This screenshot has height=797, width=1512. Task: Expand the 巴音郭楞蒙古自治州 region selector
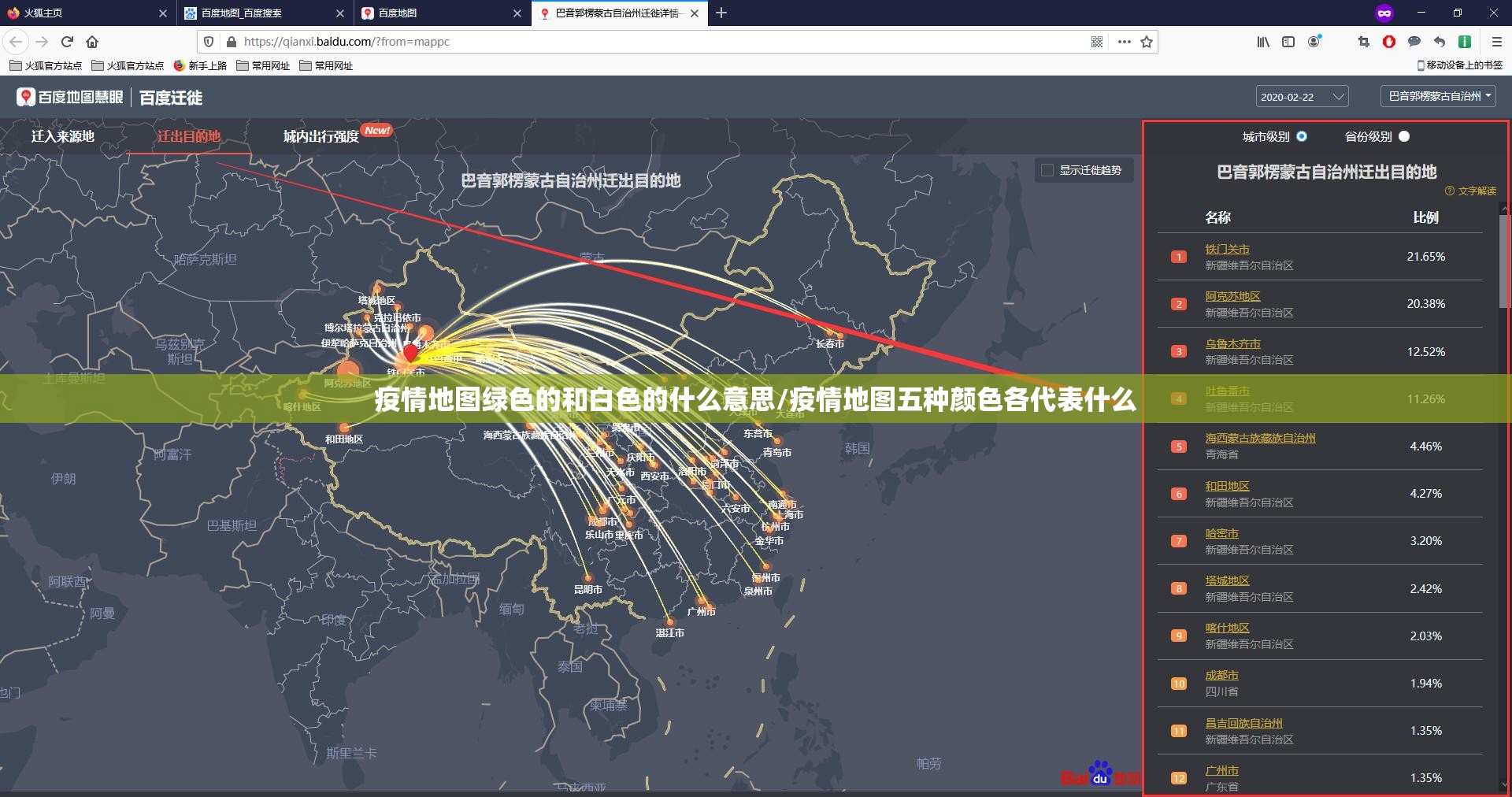pos(1438,95)
